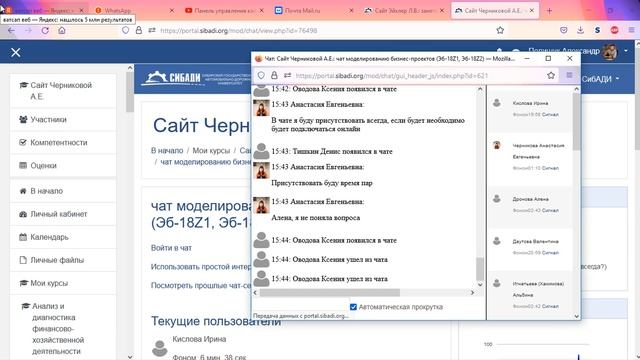Open the browser downloads arrow icon

point(580,30)
